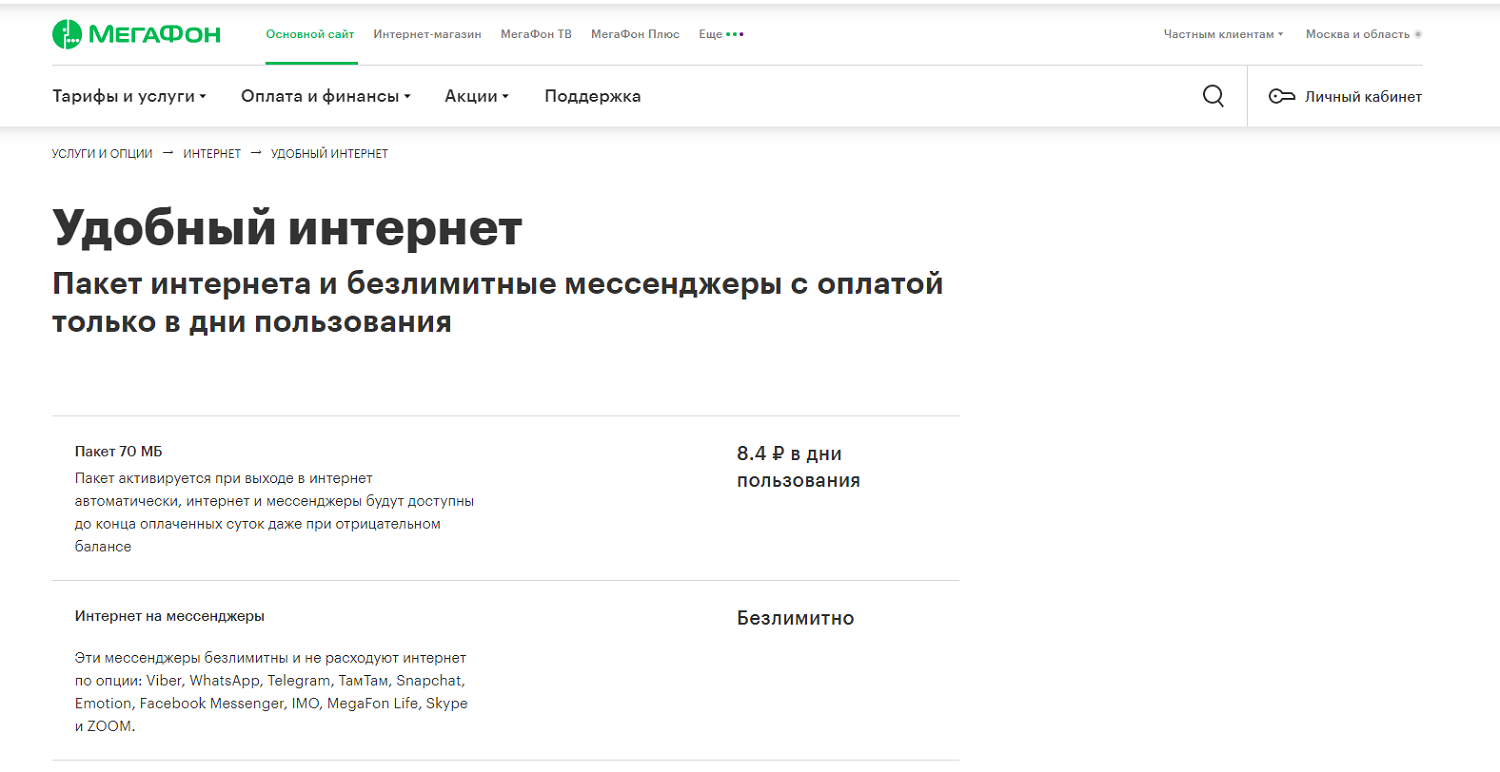Click the three dots next to Еще
This screenshot has height=772, width=1500.
pyautogui.click(x=735, y=34)
